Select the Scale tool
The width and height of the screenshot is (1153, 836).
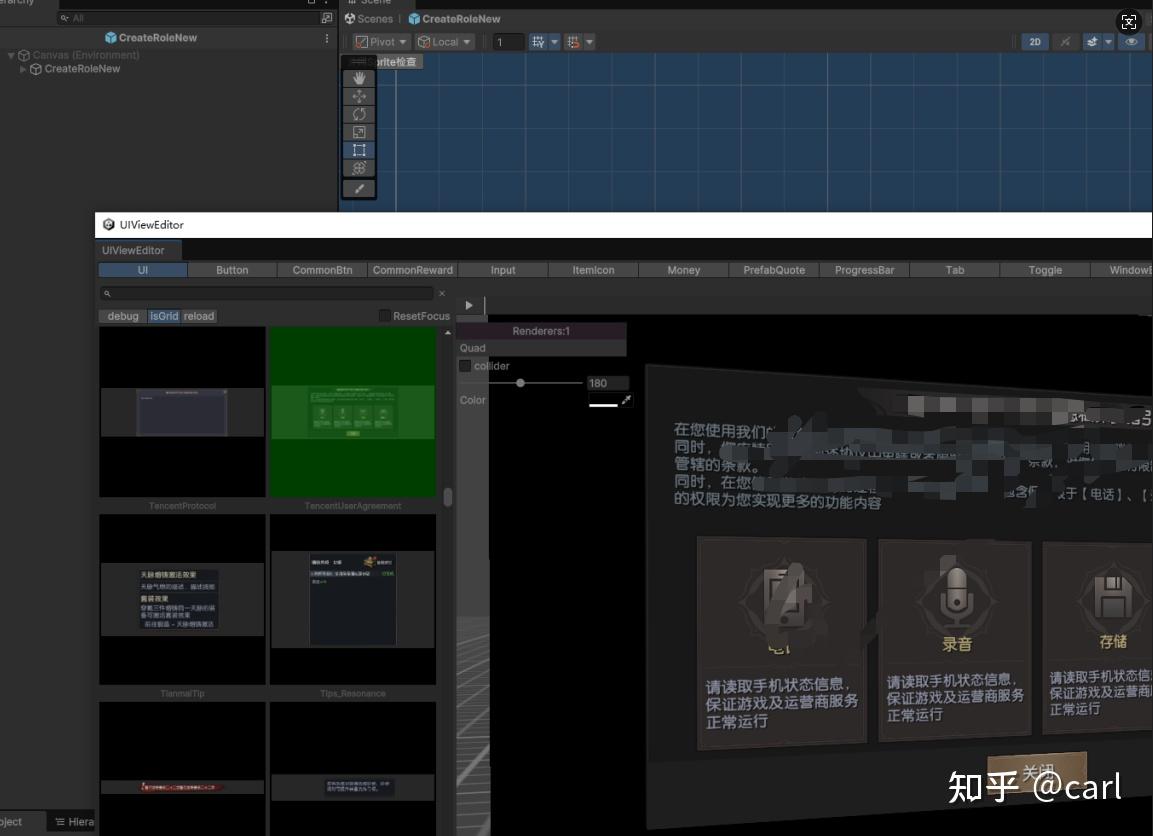click(359, 132)
